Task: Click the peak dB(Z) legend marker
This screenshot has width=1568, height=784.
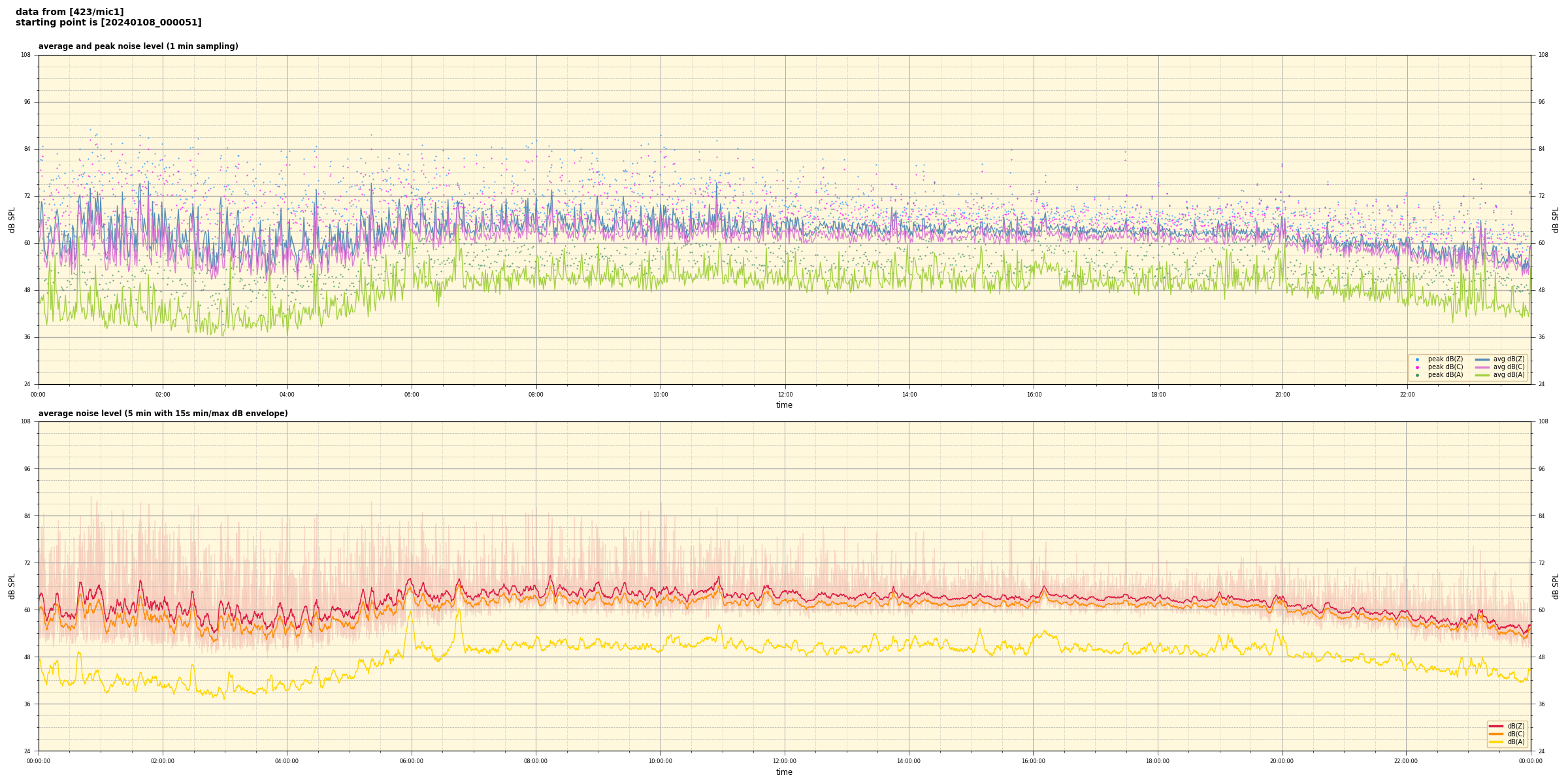Action: point(1417,359)
